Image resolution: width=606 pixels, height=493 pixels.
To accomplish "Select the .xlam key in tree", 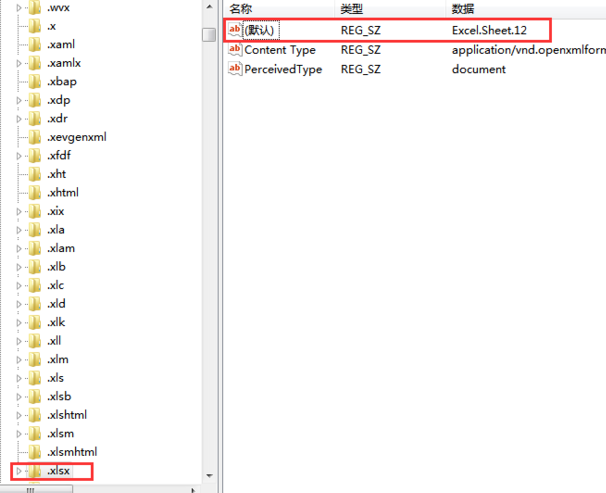I will [x=61, y=248].
